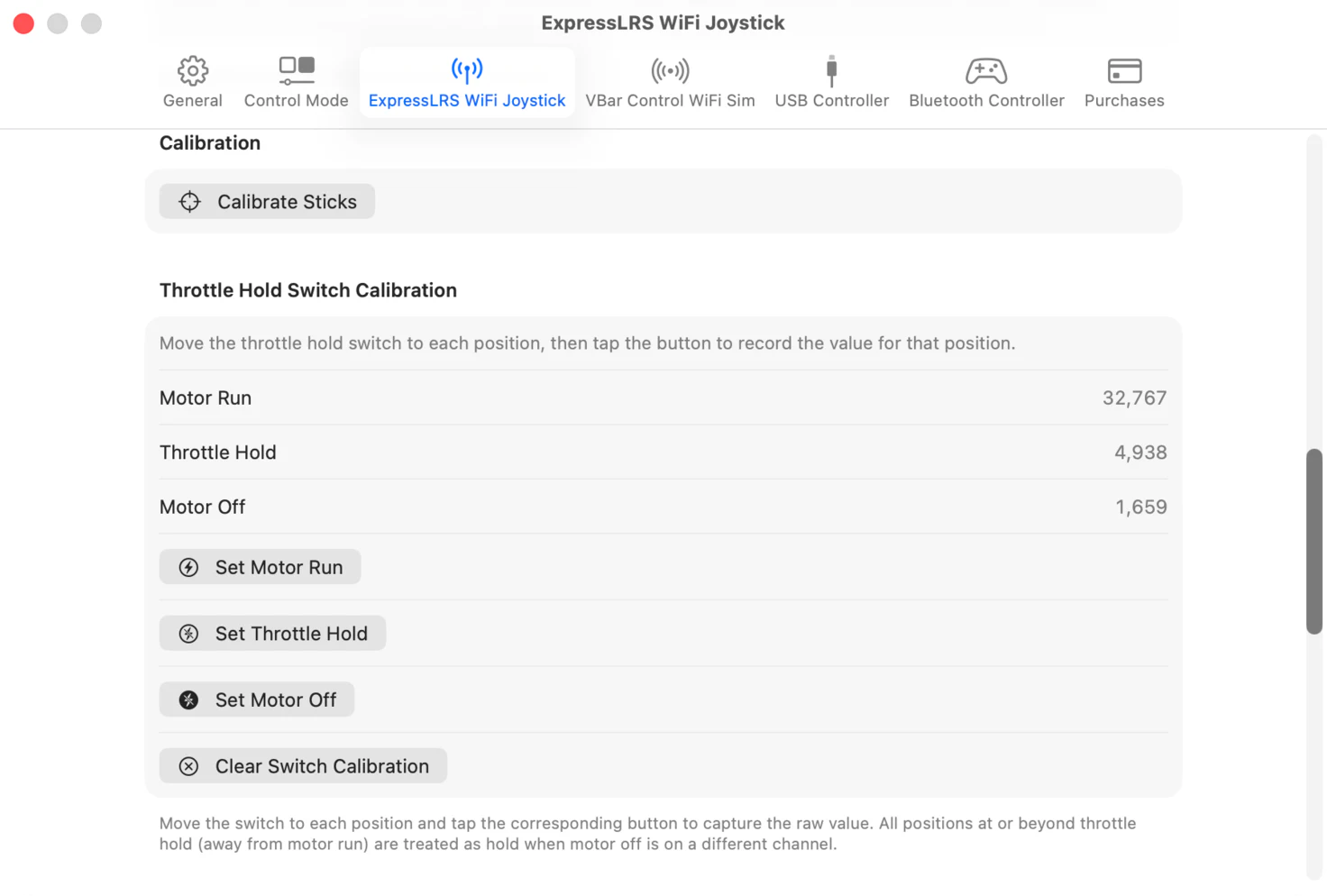Click the Throttle Hold Switch Calibration heading
Viewport: 1327px width, 896px height.
pos(308,290)
